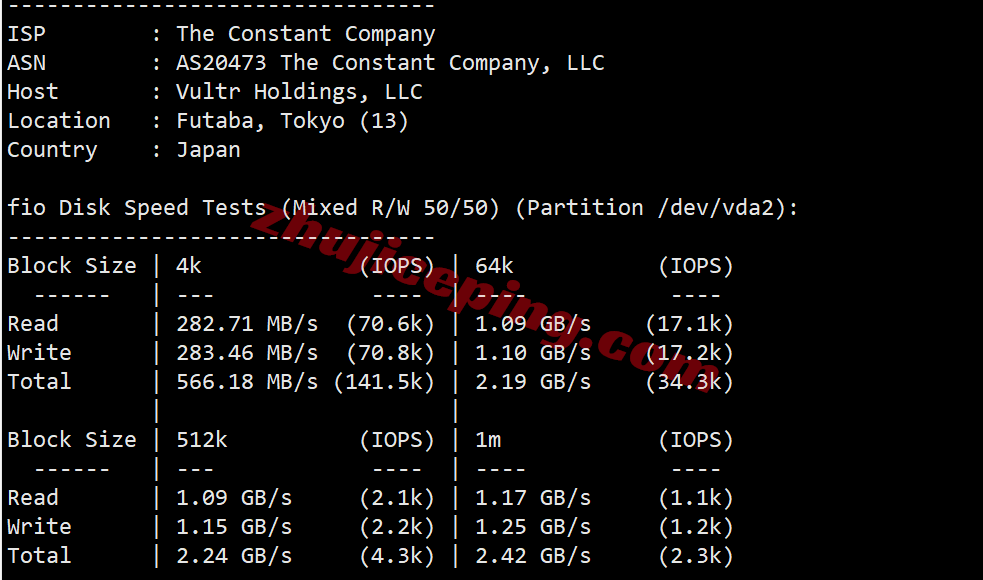Click the 64k block size column header

[494, 266]
